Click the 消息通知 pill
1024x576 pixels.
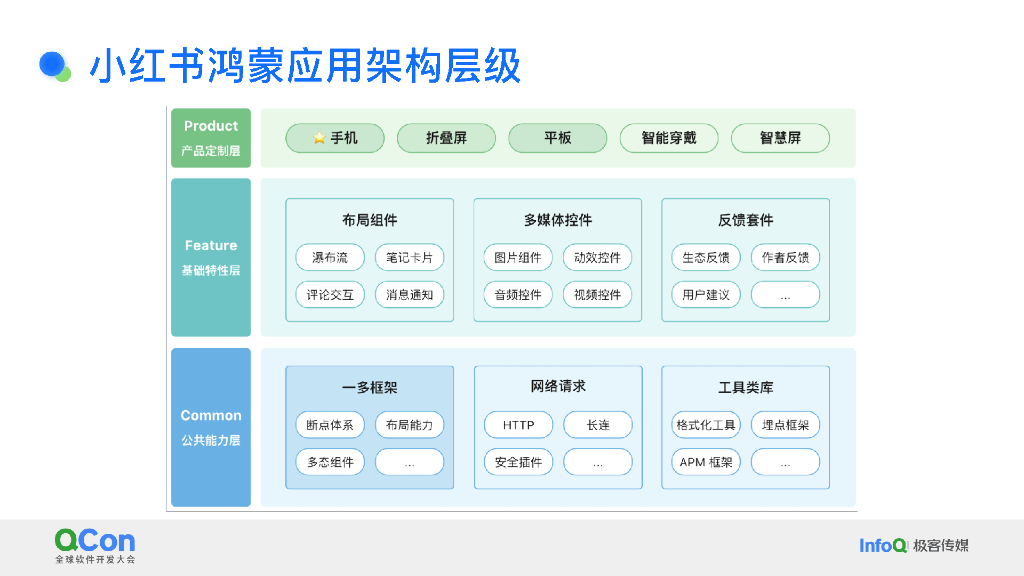(409, 295)
